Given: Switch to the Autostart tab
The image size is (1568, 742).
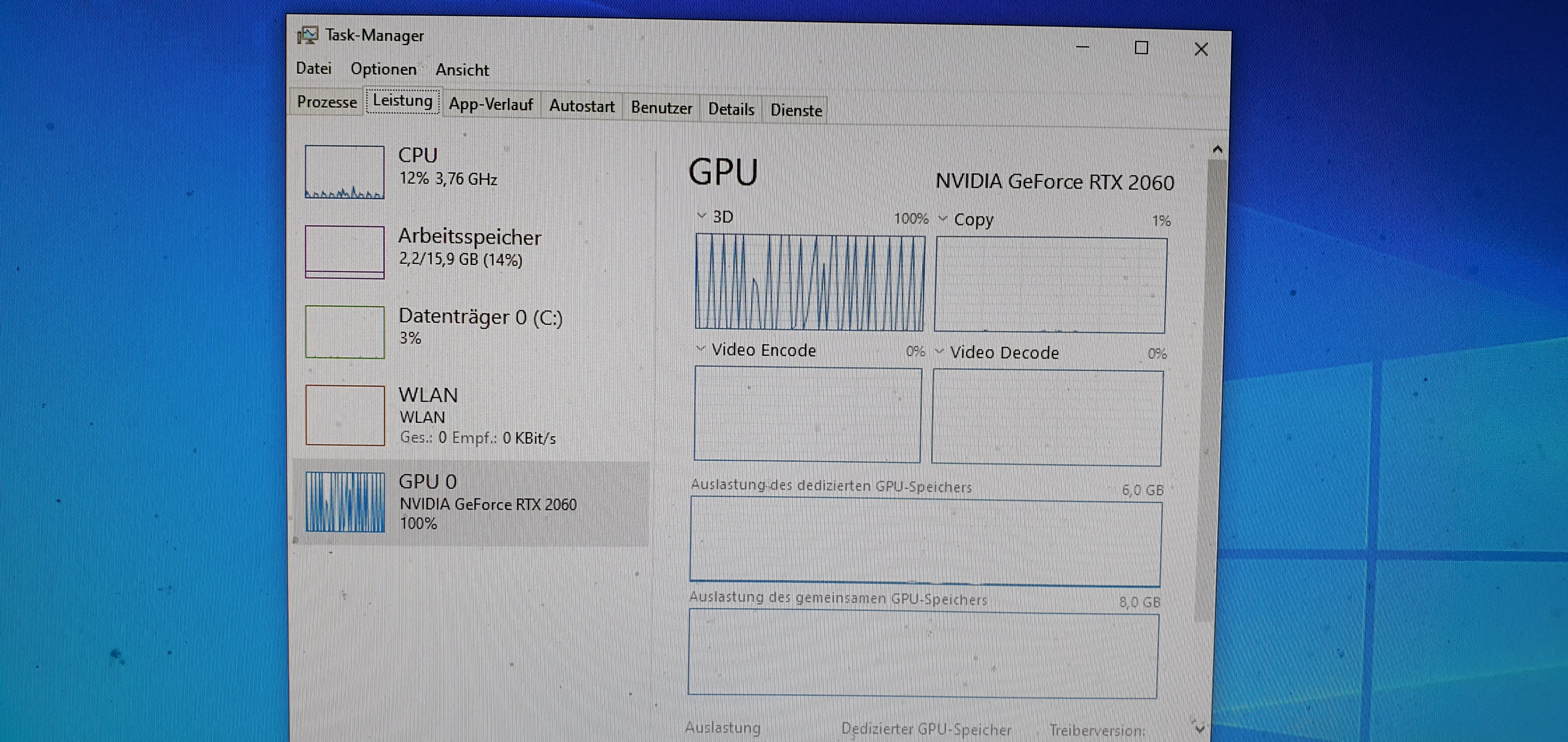Looking at the screenshot, I should [581, 107].
